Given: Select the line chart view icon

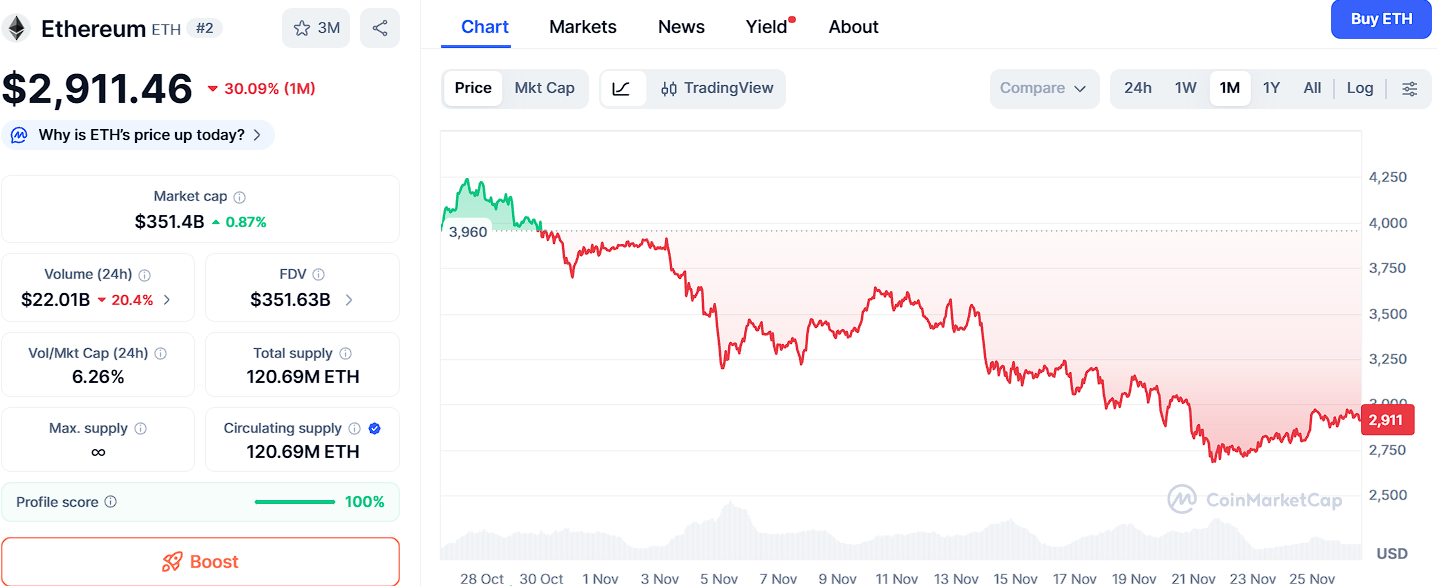Looking at the screenshot, I should point(622,88).
